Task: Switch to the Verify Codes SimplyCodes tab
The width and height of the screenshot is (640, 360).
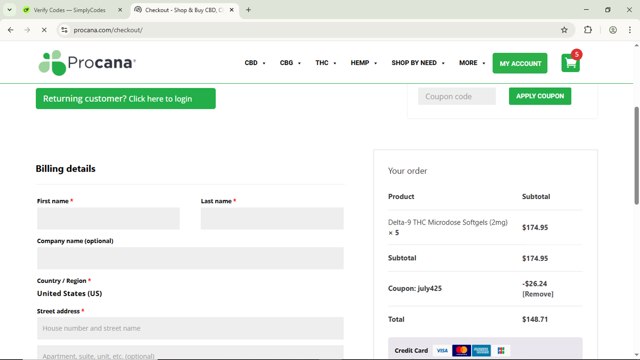Action: point(69,10)
